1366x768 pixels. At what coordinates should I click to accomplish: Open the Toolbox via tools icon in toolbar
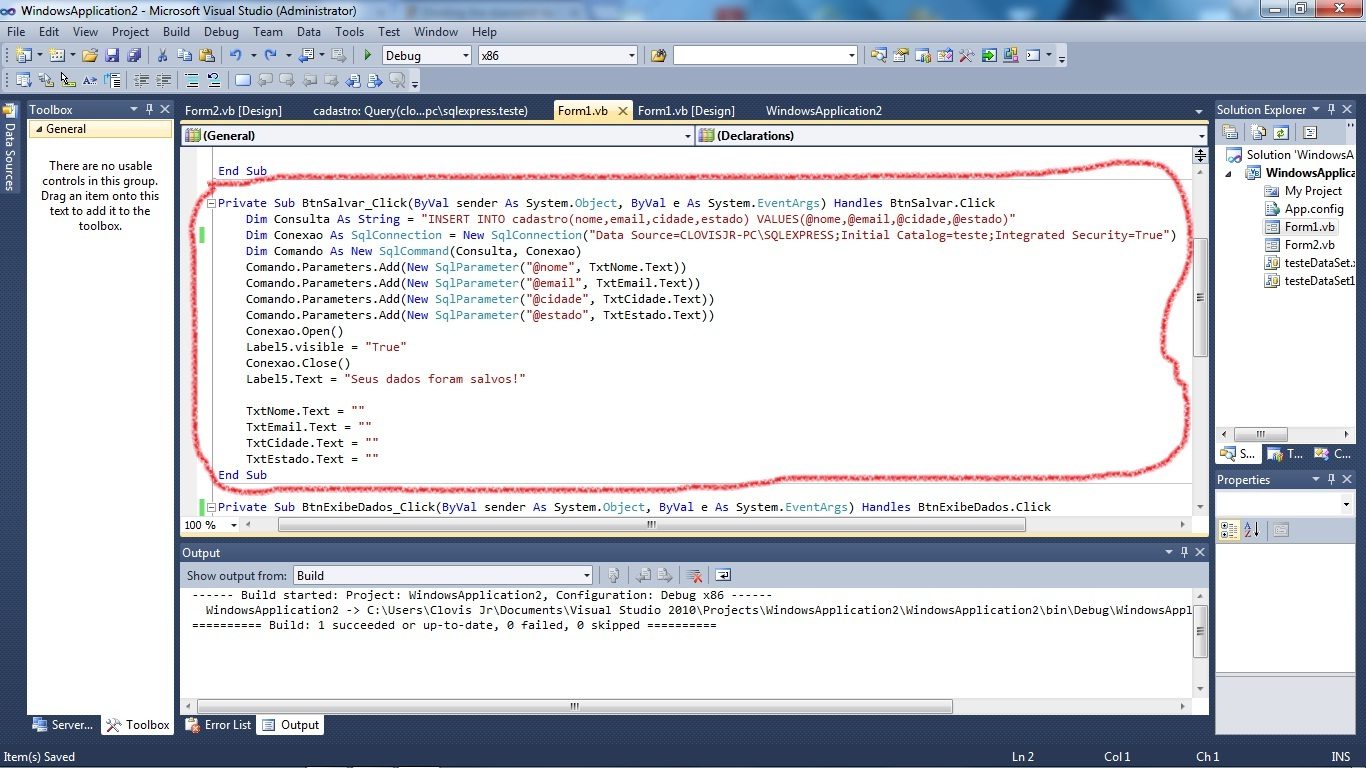point(967,56)
